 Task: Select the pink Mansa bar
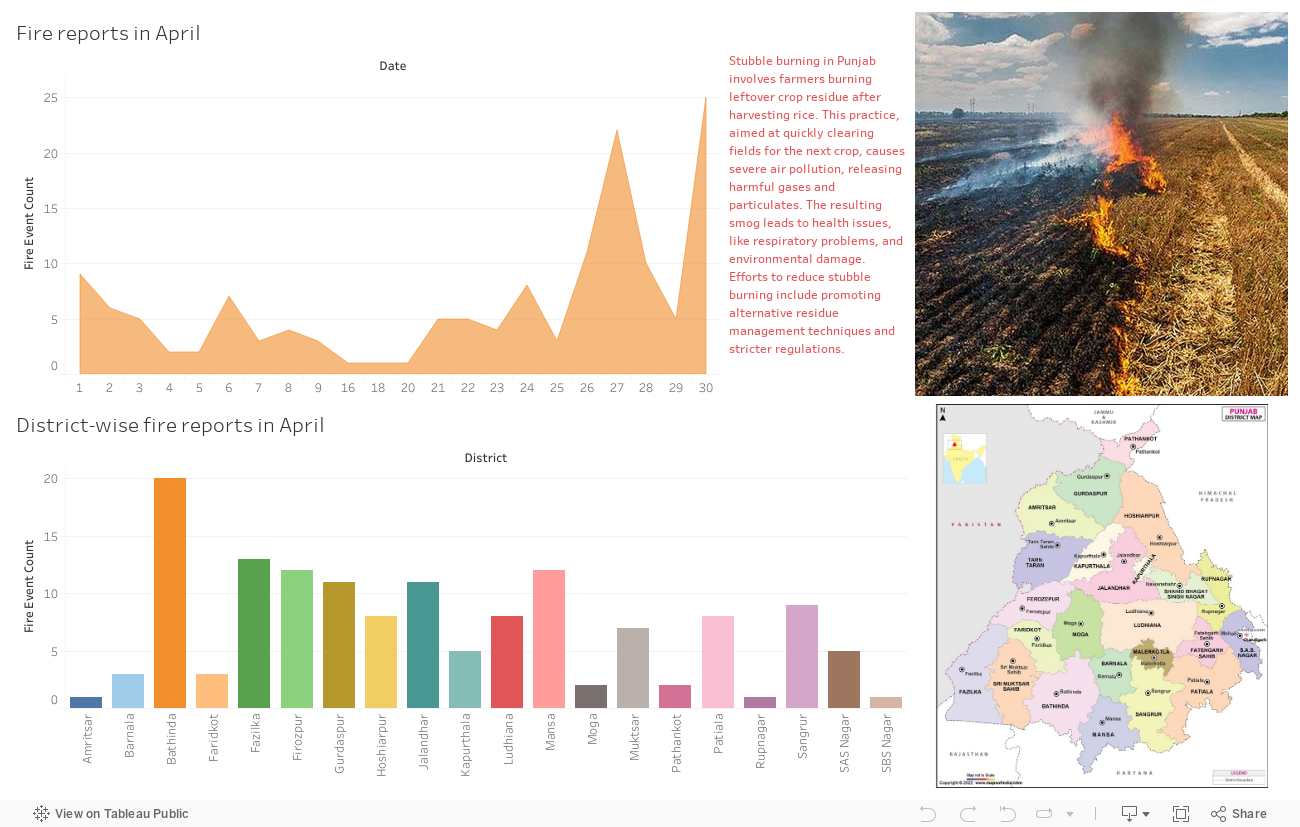[549, 639]
